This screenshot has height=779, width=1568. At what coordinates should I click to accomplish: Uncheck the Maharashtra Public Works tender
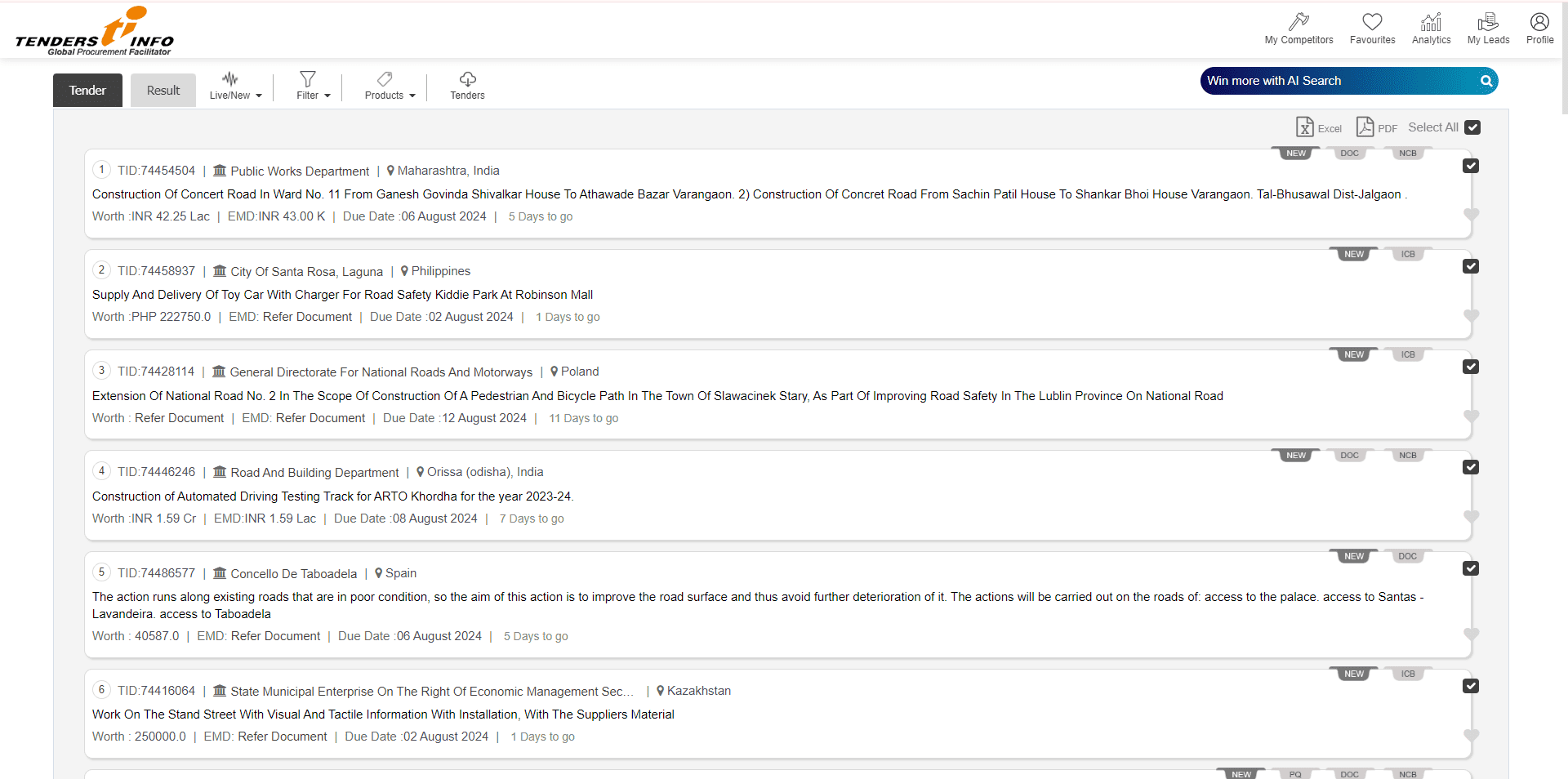click(1471, 166)
